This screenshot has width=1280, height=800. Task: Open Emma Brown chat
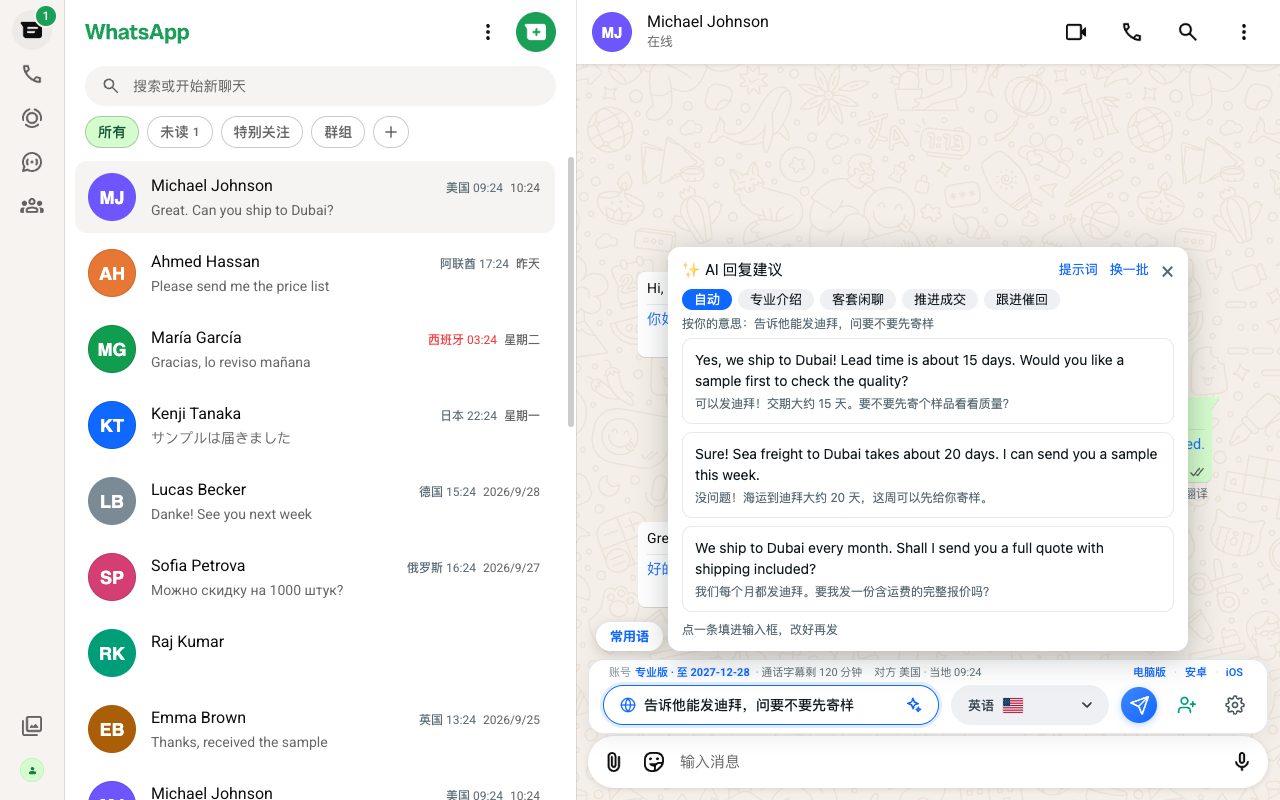coord(315,730)
